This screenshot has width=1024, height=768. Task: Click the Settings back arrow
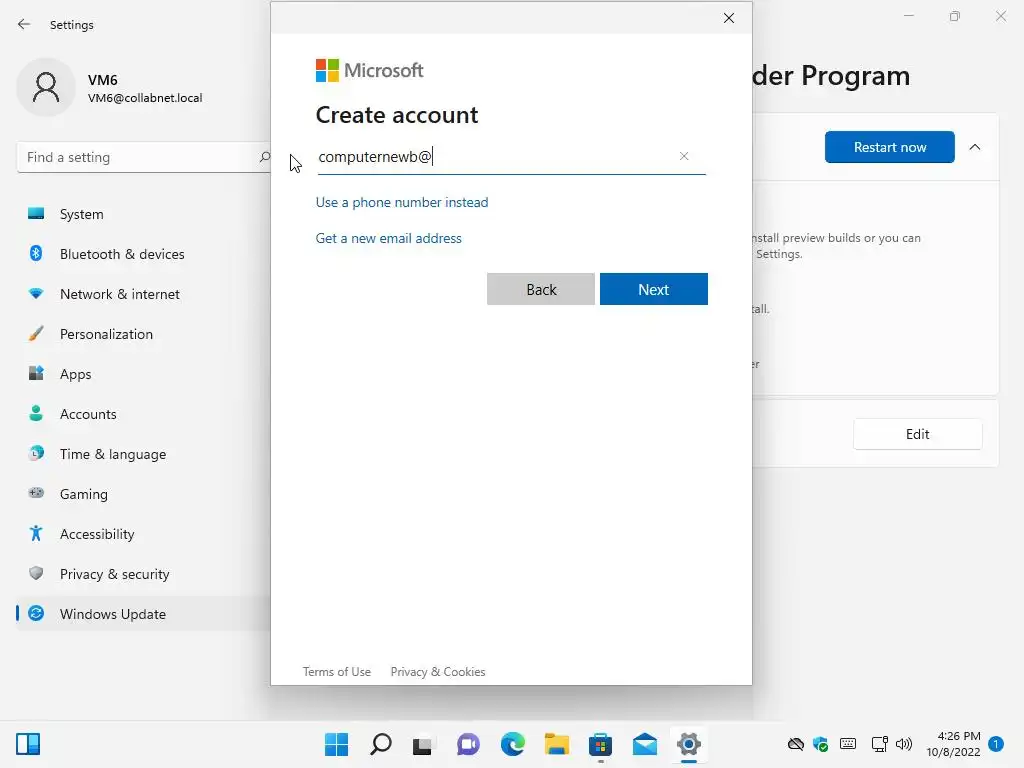coord(24,24)
